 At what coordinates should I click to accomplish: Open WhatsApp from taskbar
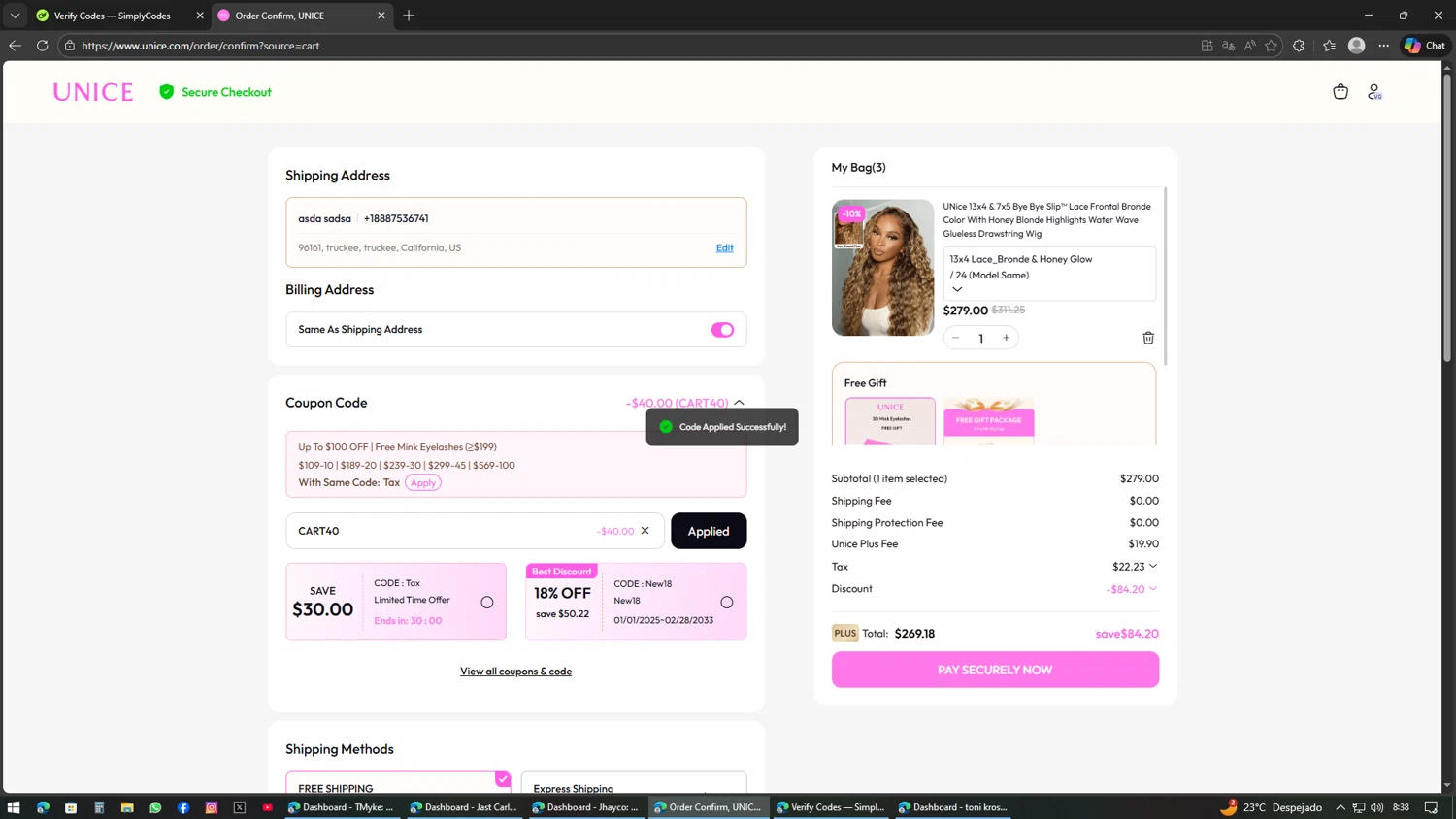[x=155, y=807]
